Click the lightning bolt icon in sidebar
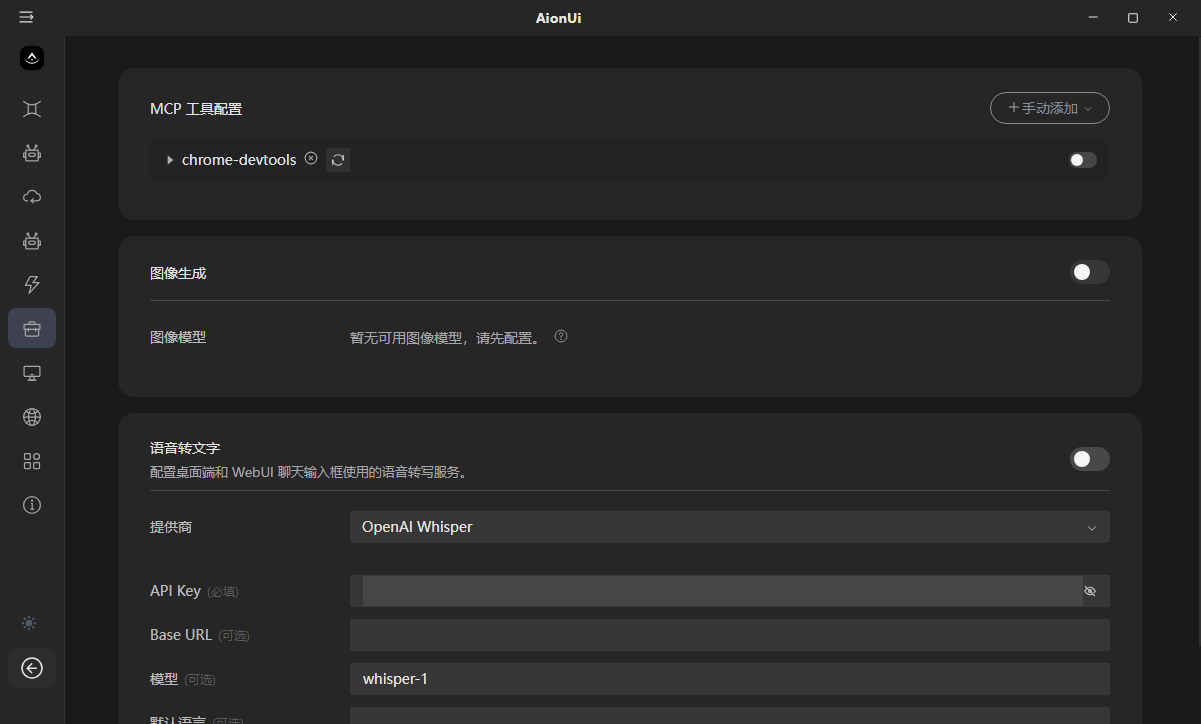This screenshot has height=724, width=1201. click(32, 285)
